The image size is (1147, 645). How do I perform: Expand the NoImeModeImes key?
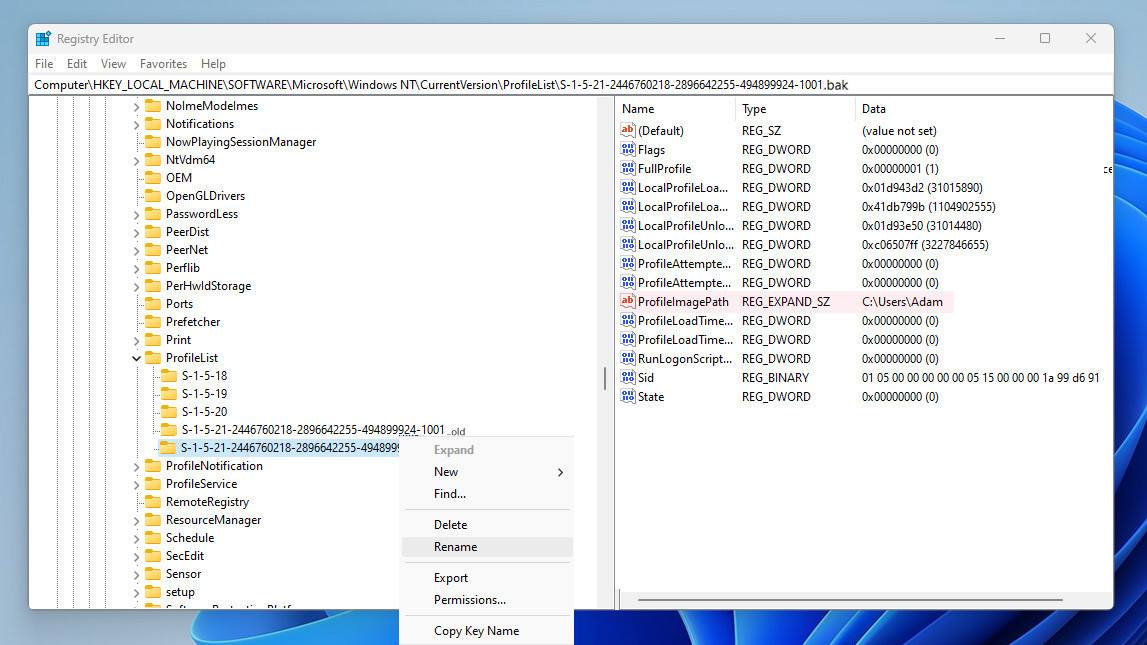coord(136,107)
